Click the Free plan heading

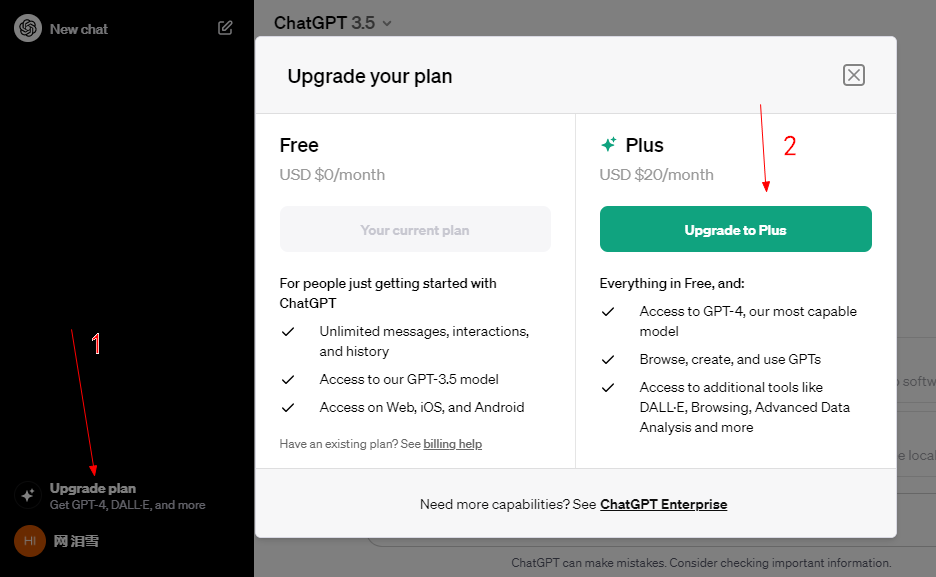tap(299, 145)
